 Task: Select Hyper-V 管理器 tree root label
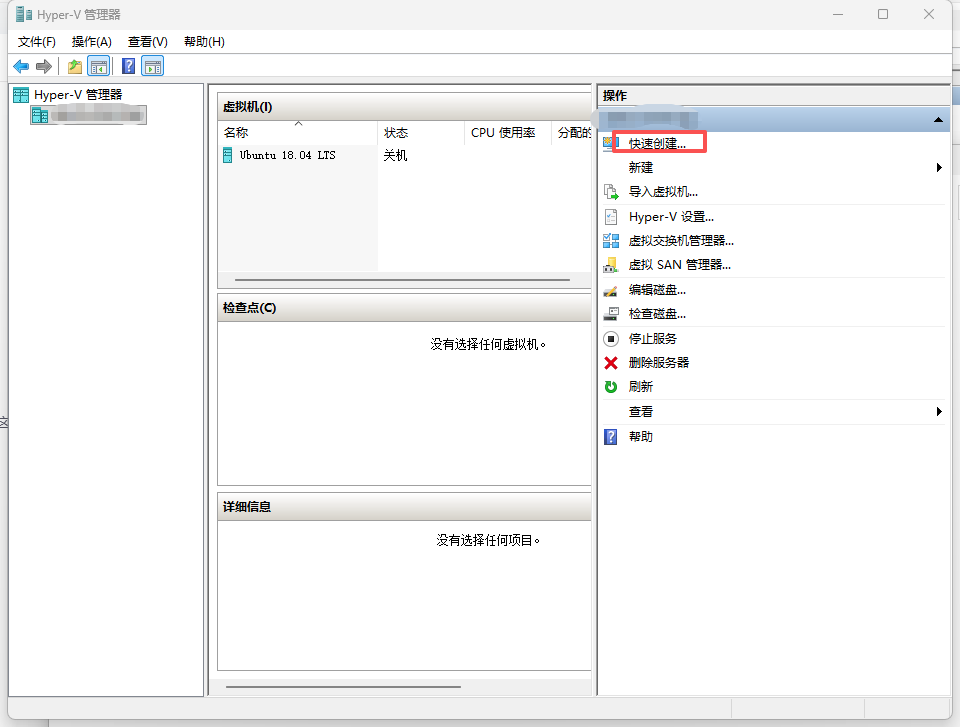[x=78, y=95]
